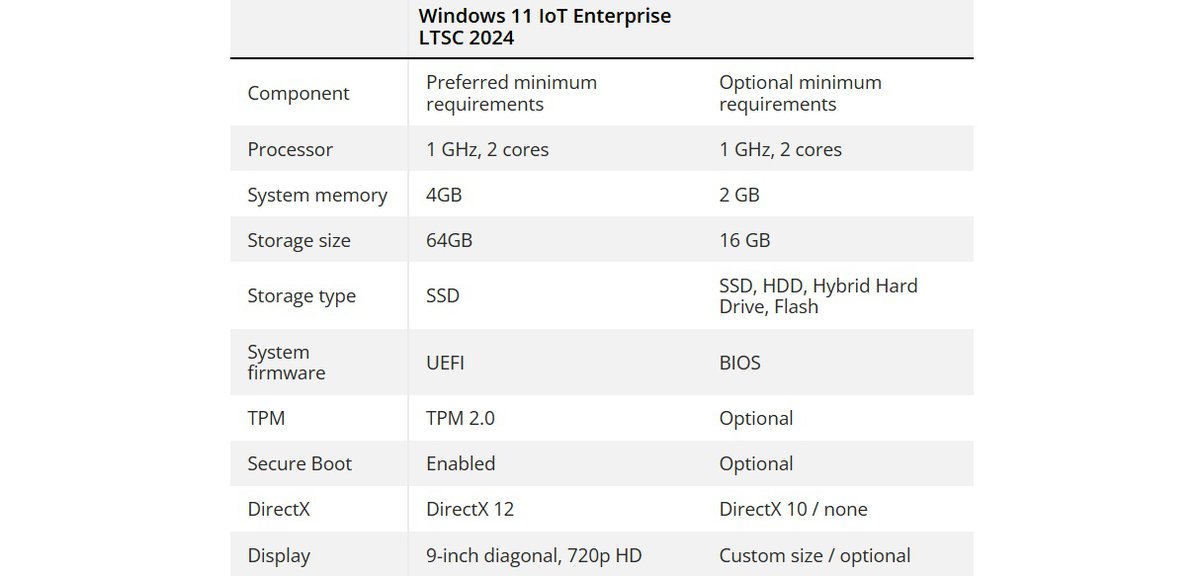Click the System memory row label

pyautogui.click(x=317, y=195)
